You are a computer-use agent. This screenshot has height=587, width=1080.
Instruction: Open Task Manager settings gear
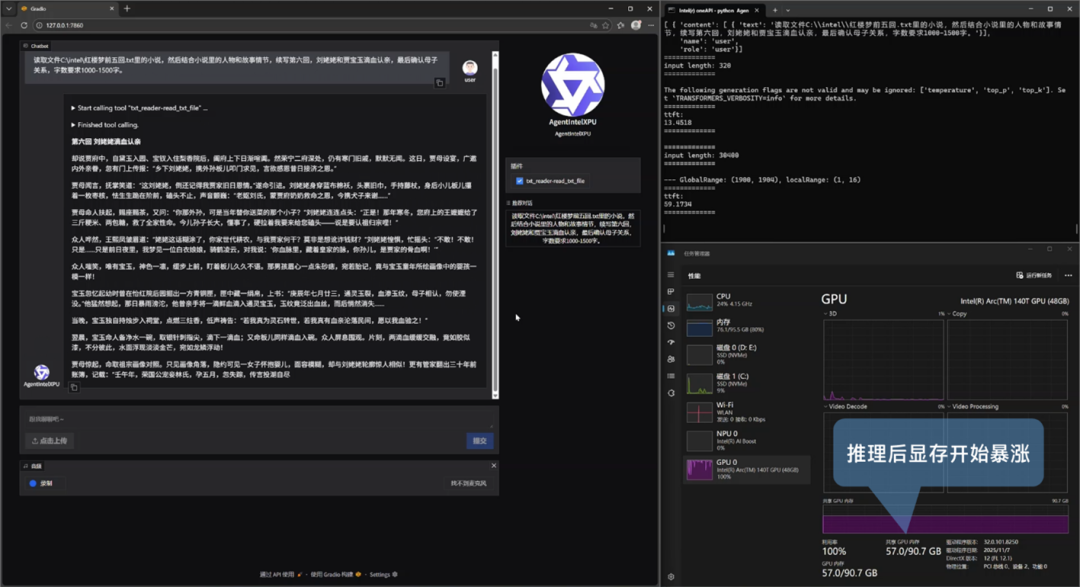pyautogui.click(x=671, y=577)
